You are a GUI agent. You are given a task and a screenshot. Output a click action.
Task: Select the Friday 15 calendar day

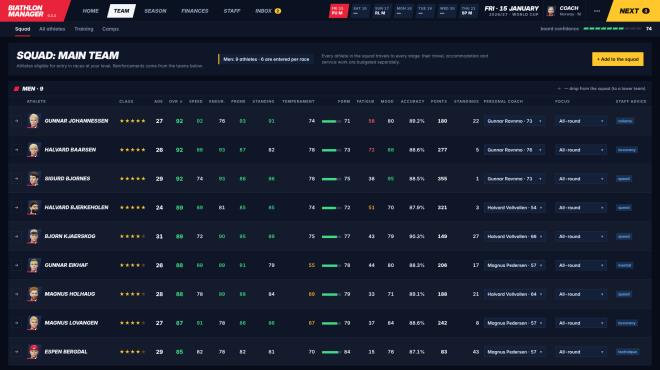pos(338,11)
